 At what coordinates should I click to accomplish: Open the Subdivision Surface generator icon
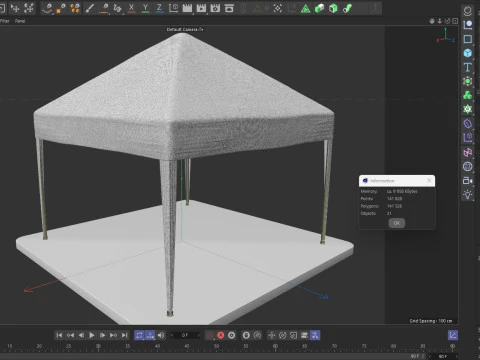point(468,81)
